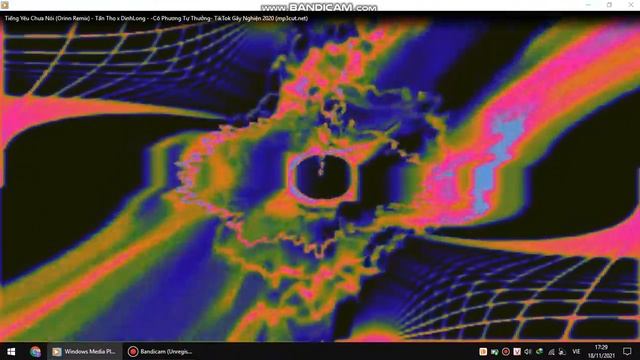The width and height of the screenshot is (640, 360).
Task: Click the orange tray icon left of network icon
Action: [483, 351]
